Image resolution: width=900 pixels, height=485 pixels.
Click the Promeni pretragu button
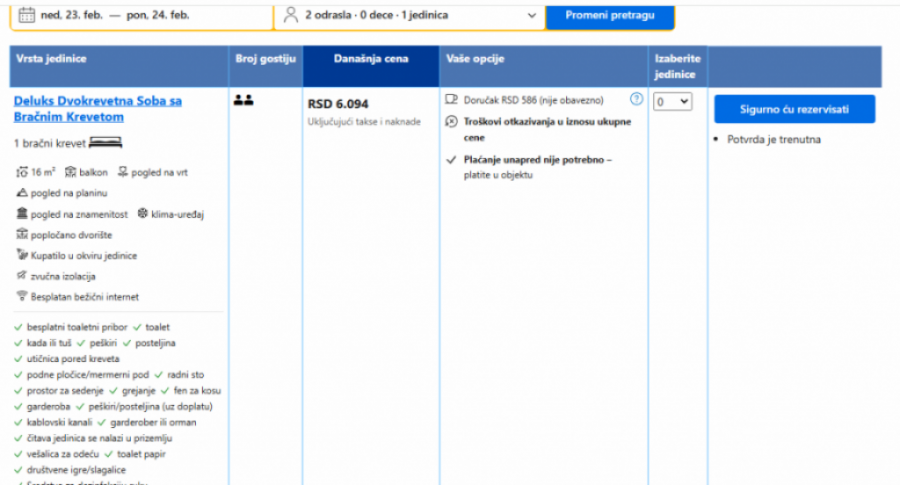pyautogui.click(x=610, y=15)
